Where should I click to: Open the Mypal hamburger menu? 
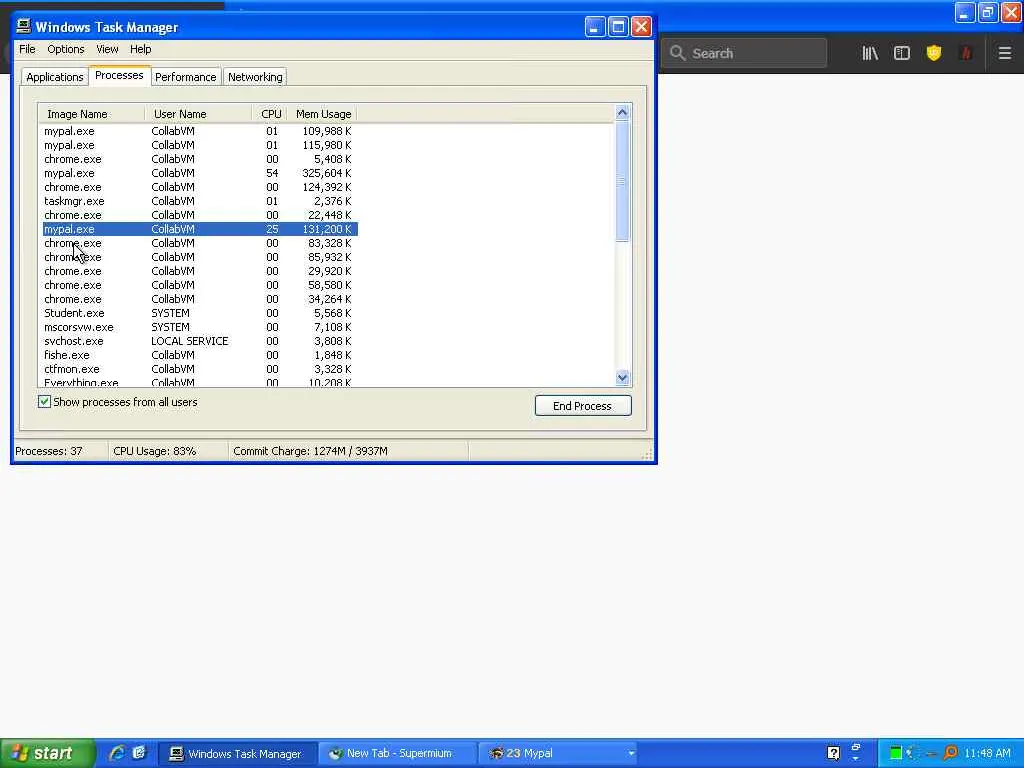pos(1004,54)
